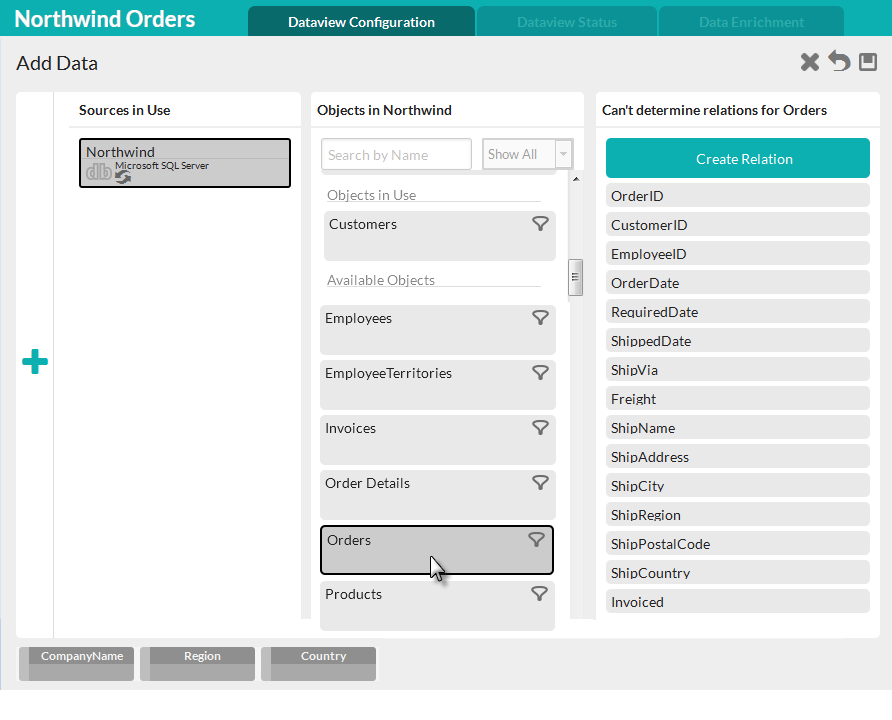
Task: Select the ShipVia field
Action: pos(737,370)
